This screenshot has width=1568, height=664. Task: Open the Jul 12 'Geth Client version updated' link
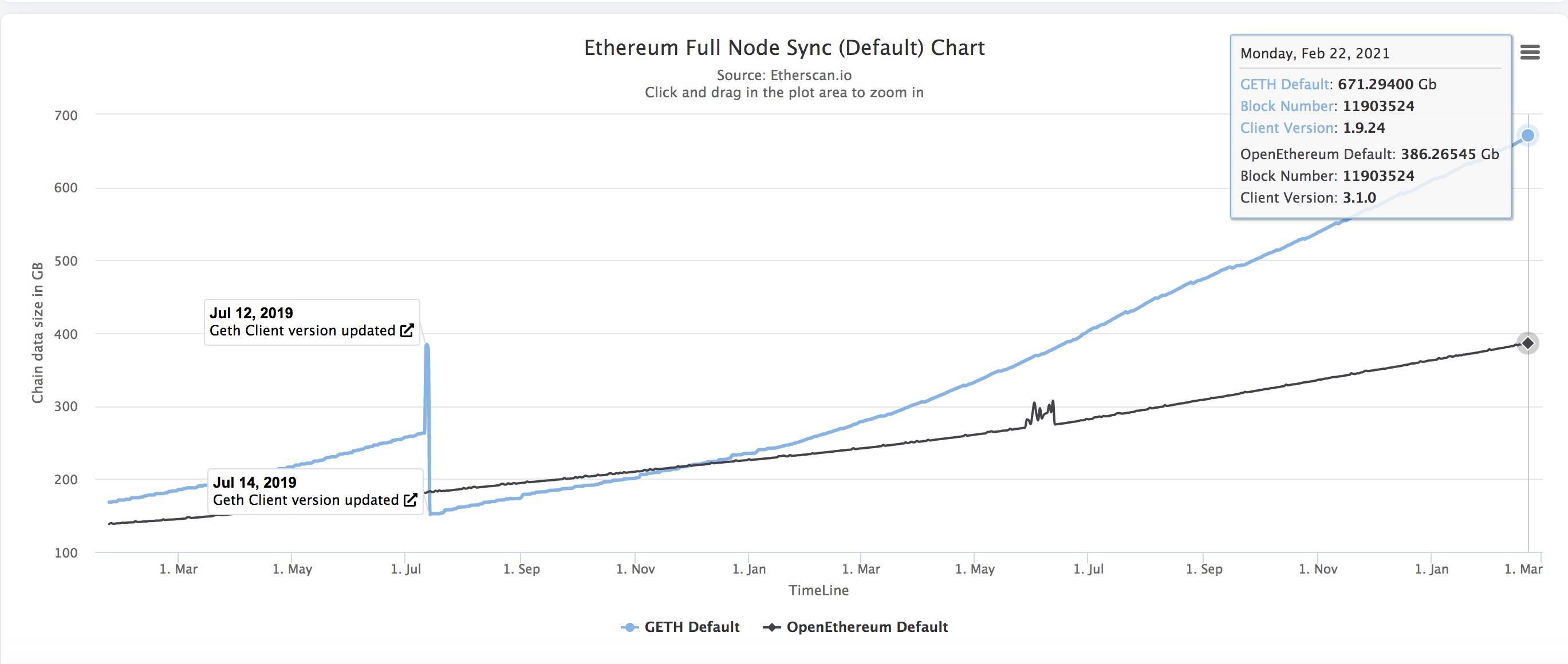[x=302, y=330]
